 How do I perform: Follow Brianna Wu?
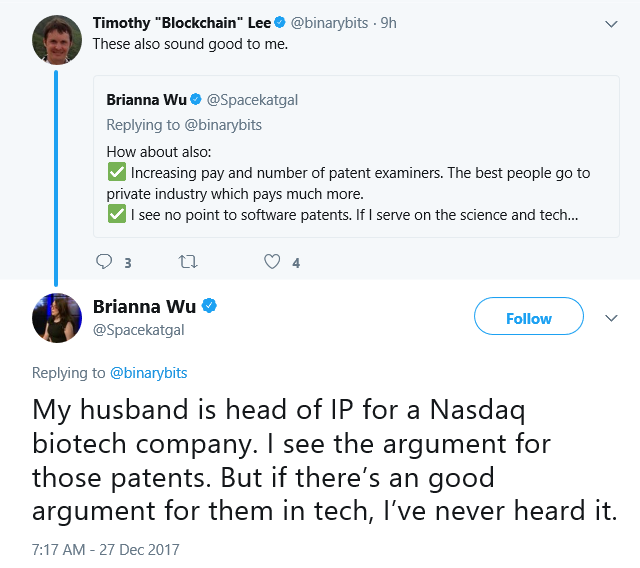coord(529,316)
